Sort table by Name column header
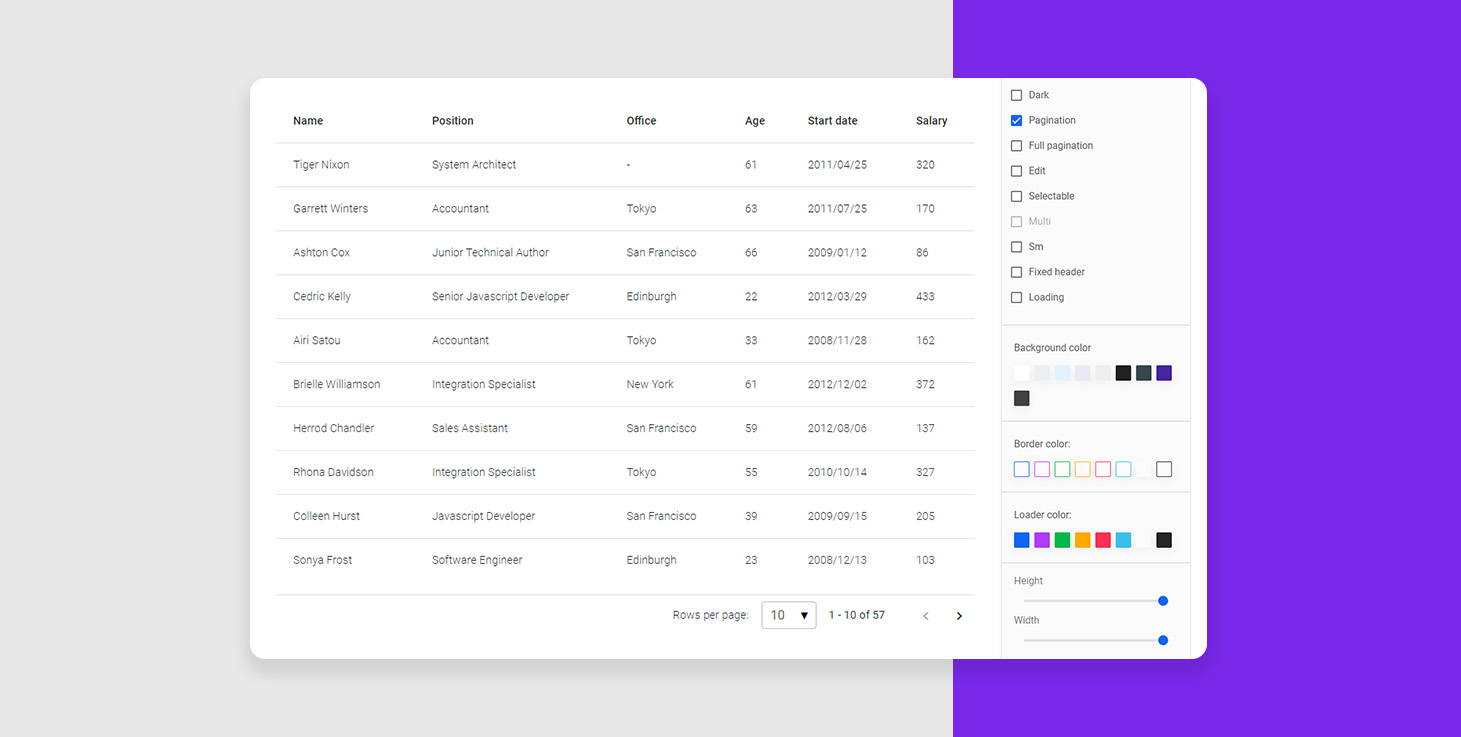This screenshot has height=737, width=1461. point(308,121)
